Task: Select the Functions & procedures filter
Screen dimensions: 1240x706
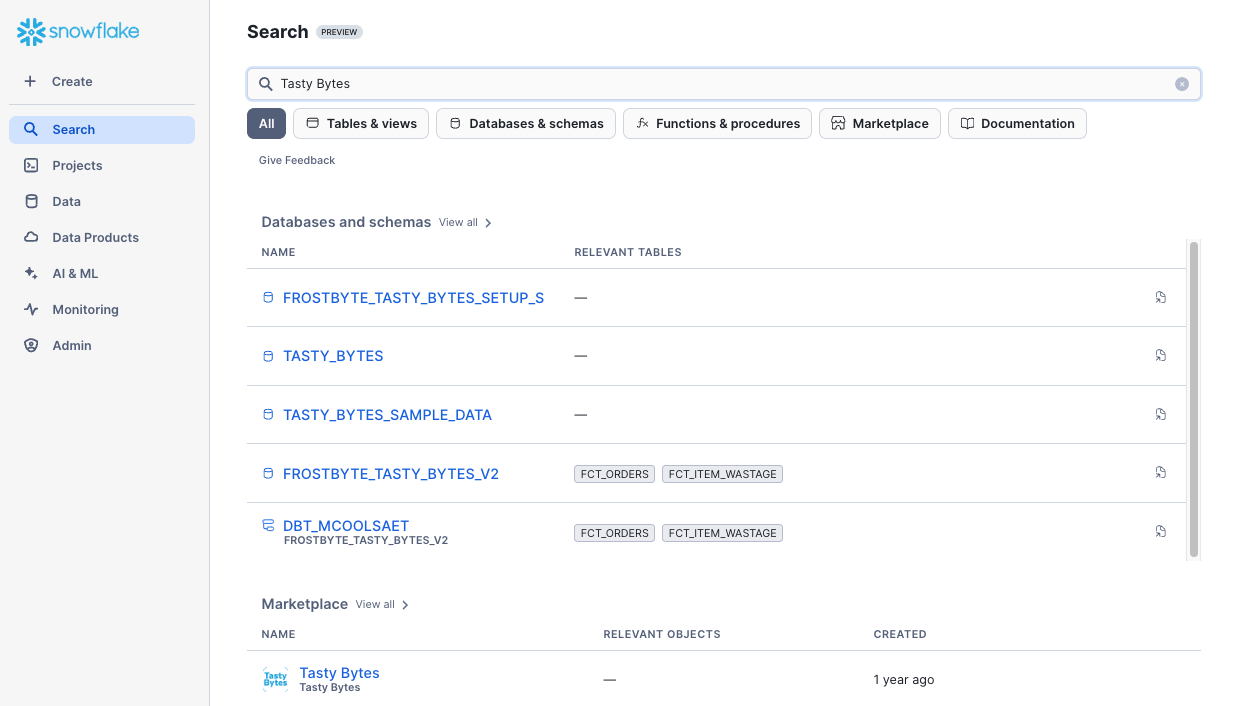Action: pyautogui.click(x=717, y=124)
